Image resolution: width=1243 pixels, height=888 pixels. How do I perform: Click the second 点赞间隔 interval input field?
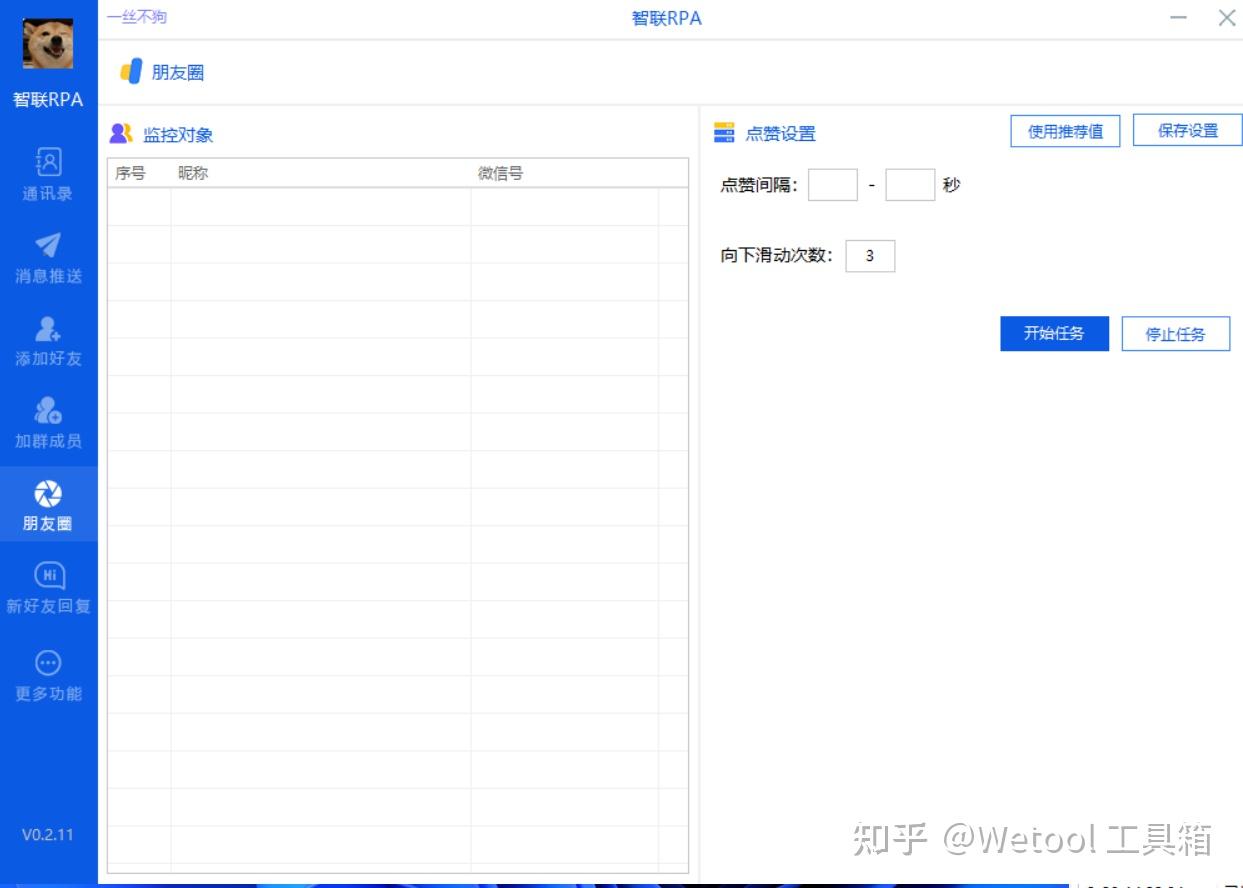pos(910,184)
